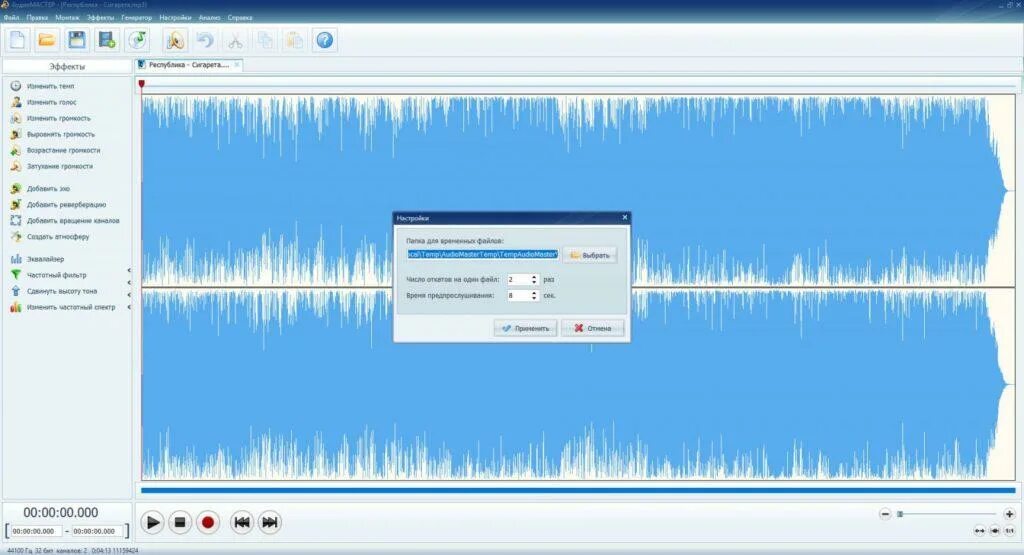The image size is (1024, 555).
Task: Jump to the start with the rewind button
Action: [x=242, y=522]
